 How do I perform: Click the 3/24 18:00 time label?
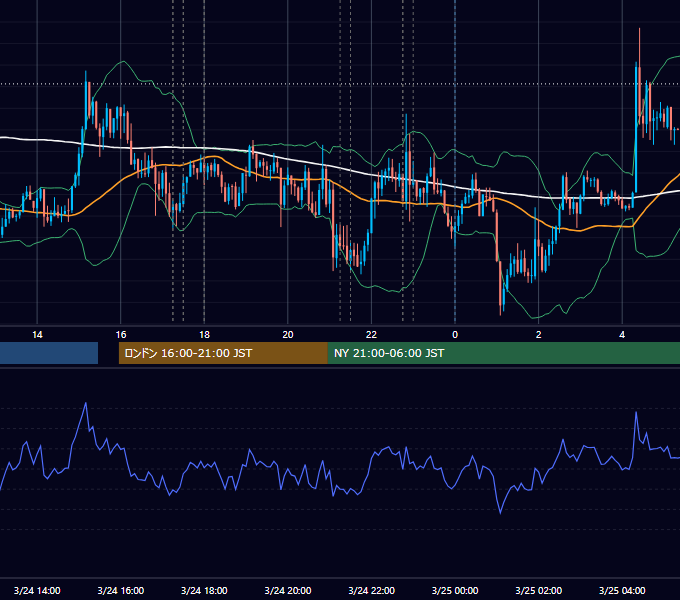pyautogui.click(x=204, y=590)
